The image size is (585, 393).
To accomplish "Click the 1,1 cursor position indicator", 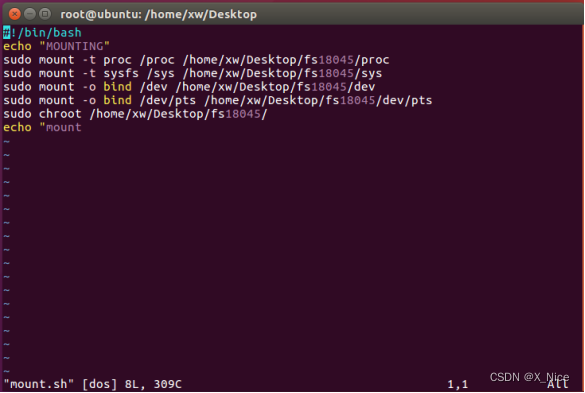I will pyautogui.click(x=457, y=384).
